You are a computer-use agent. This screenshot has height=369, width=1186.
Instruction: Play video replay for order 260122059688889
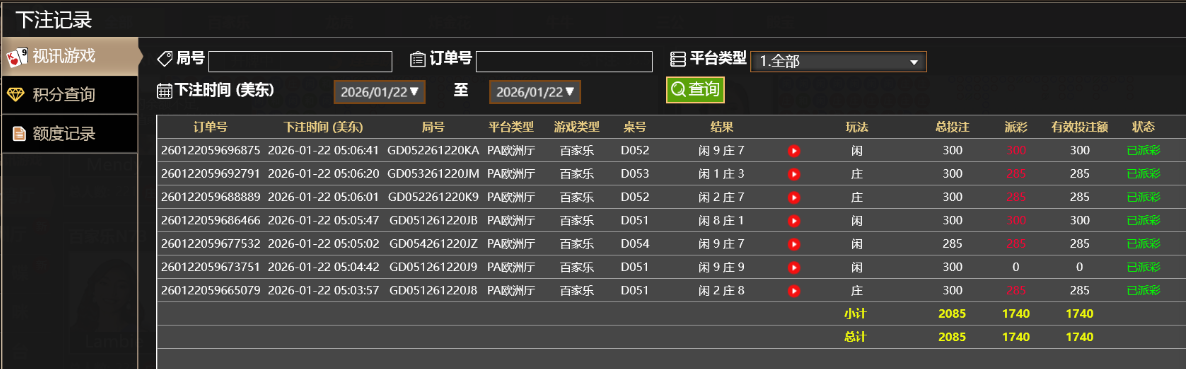tap(793, 197)
